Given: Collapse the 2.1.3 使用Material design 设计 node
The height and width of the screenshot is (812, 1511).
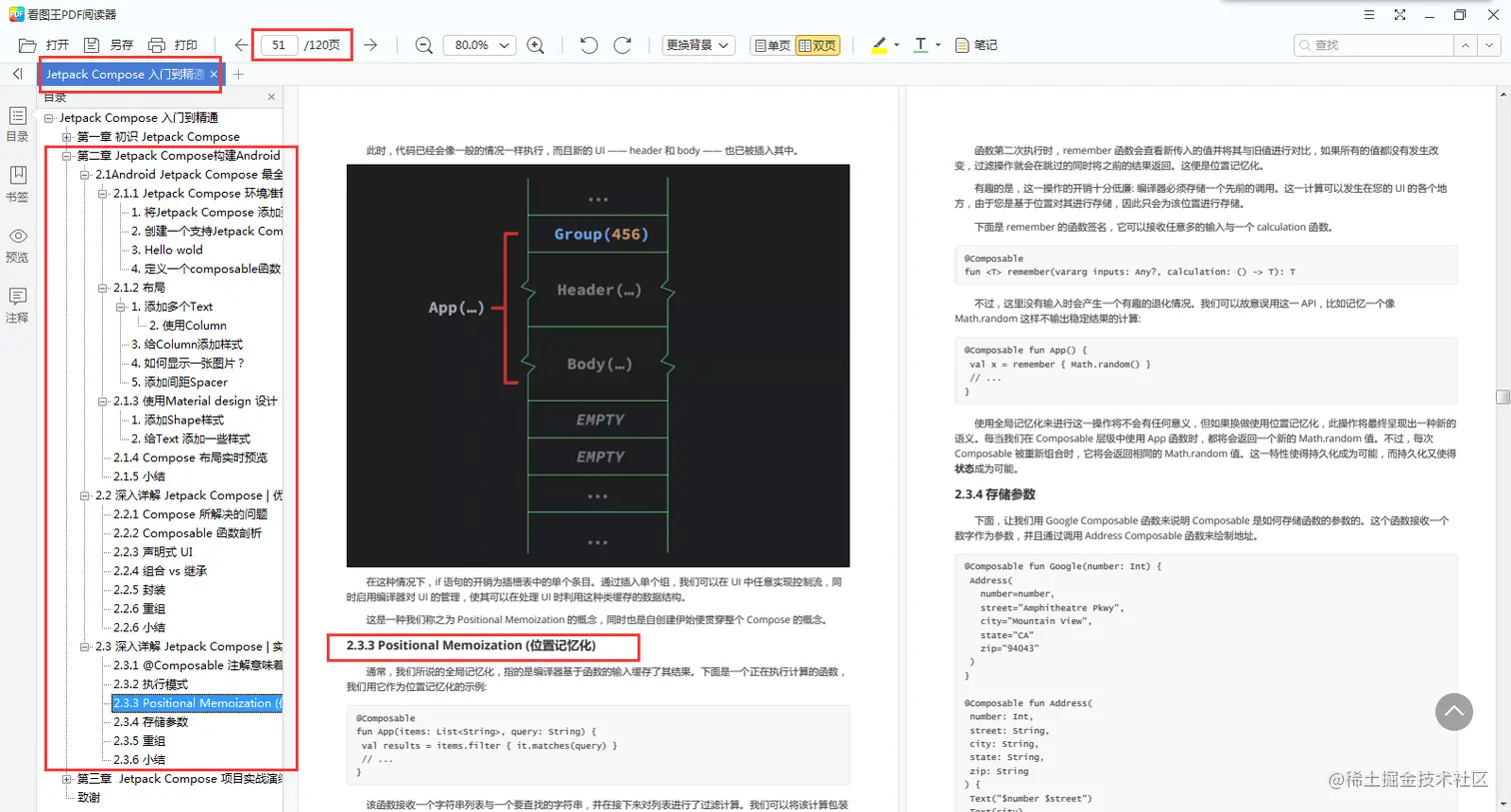Looking at the screenshot, I should pos(103,402).
